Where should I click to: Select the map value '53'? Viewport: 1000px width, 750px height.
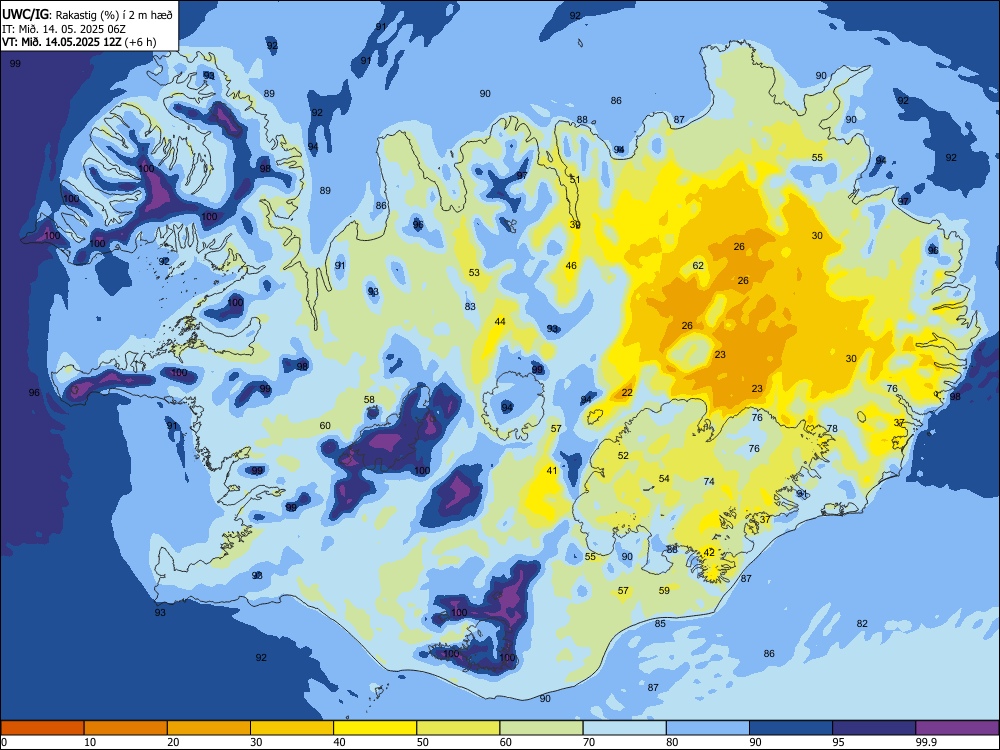point(474,272)
